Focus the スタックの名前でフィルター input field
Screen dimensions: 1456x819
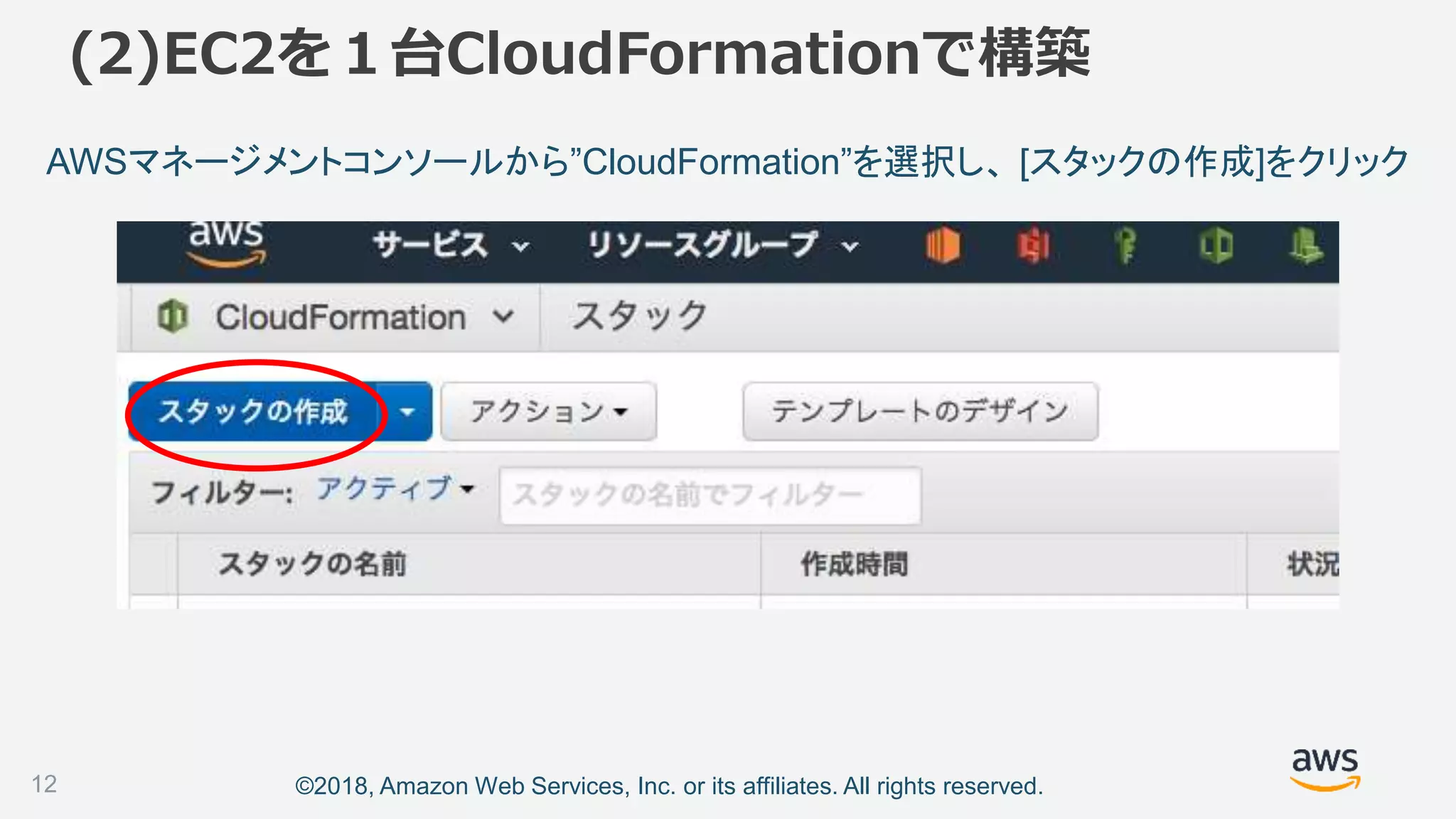pyautogui.click(x=710, y=496)
